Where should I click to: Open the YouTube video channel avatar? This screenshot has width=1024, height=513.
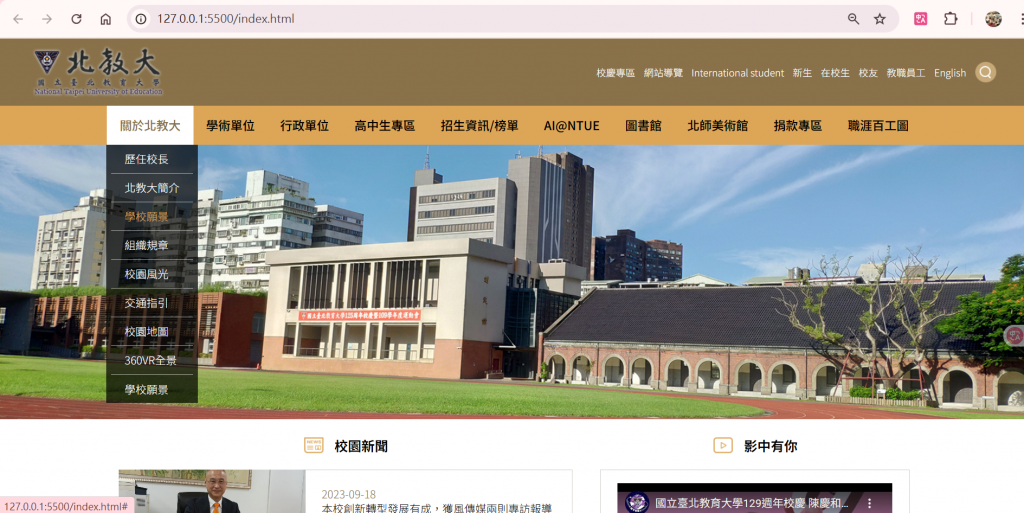(637, 503)
